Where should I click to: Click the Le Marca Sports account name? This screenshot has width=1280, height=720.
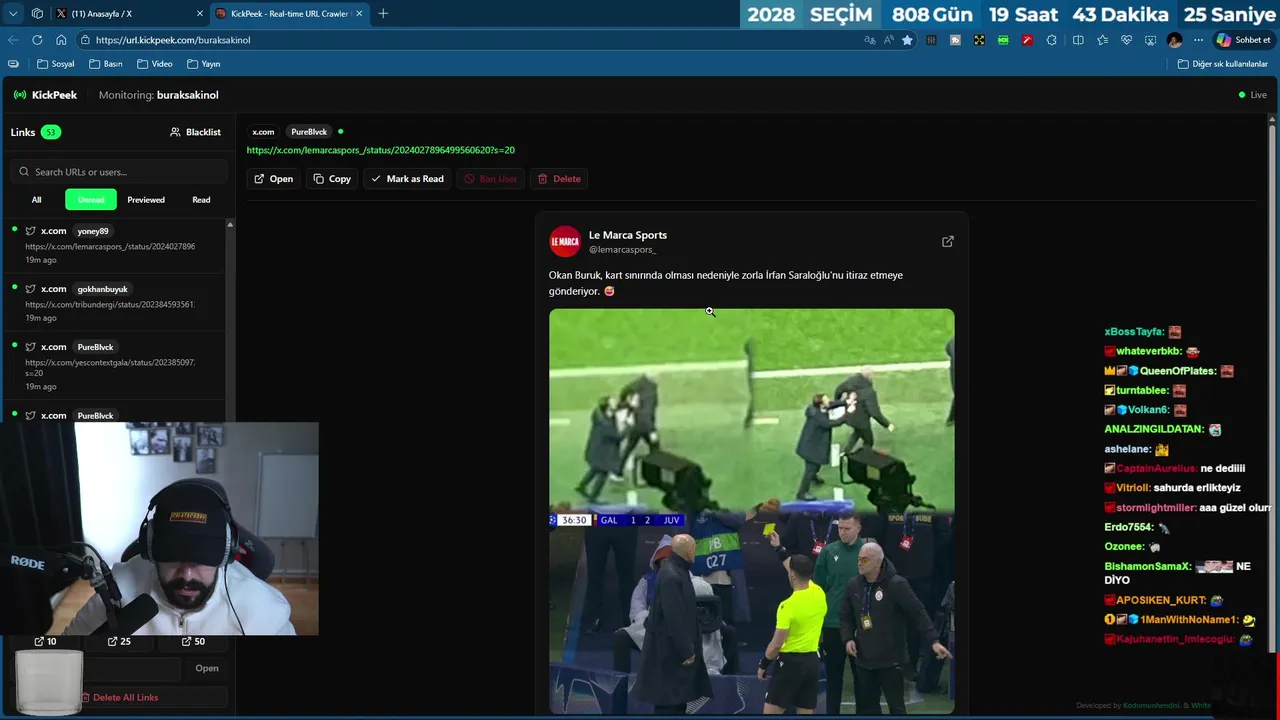628,235
